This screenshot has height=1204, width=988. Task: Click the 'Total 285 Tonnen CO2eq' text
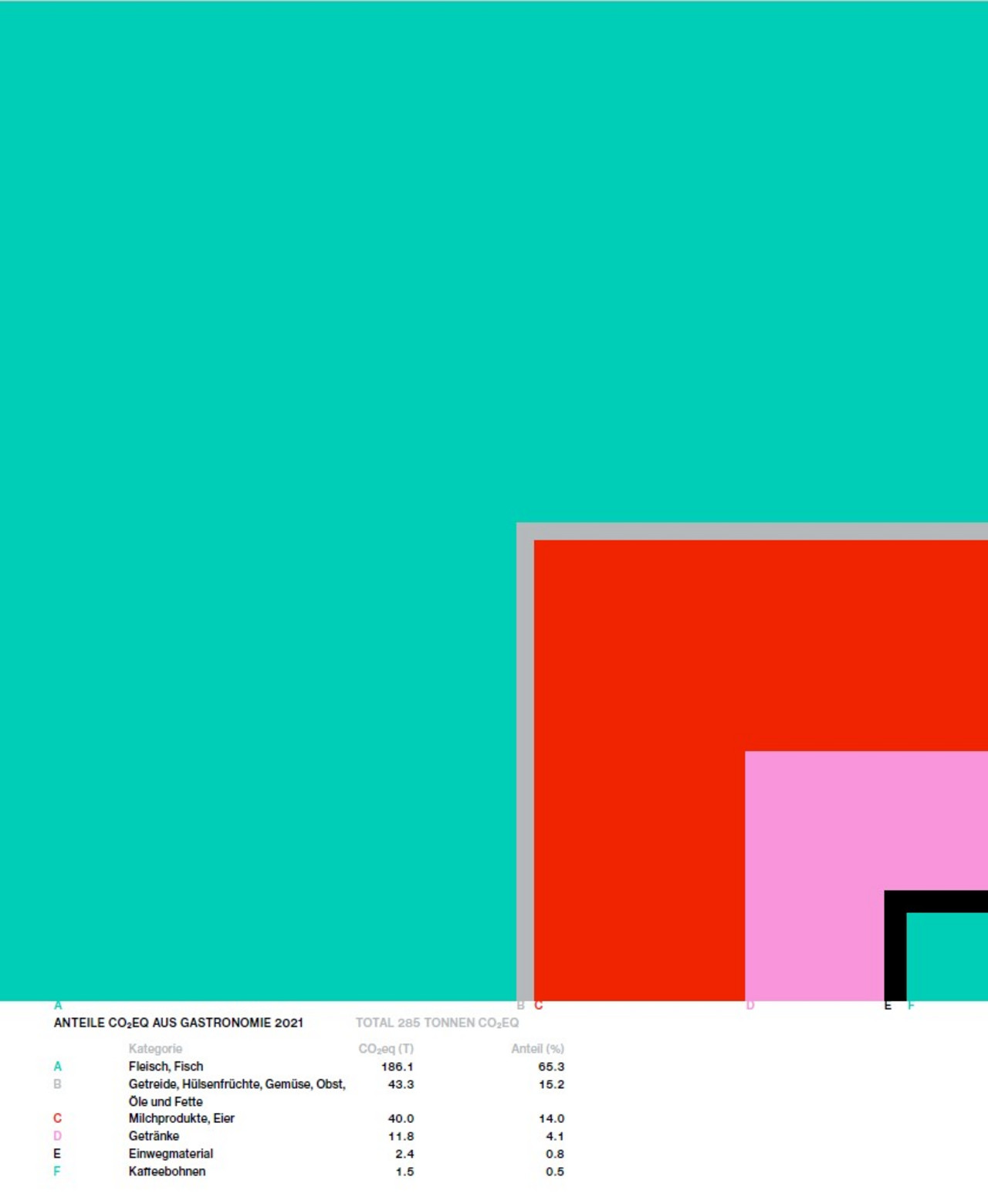(x=437, y=1023)
